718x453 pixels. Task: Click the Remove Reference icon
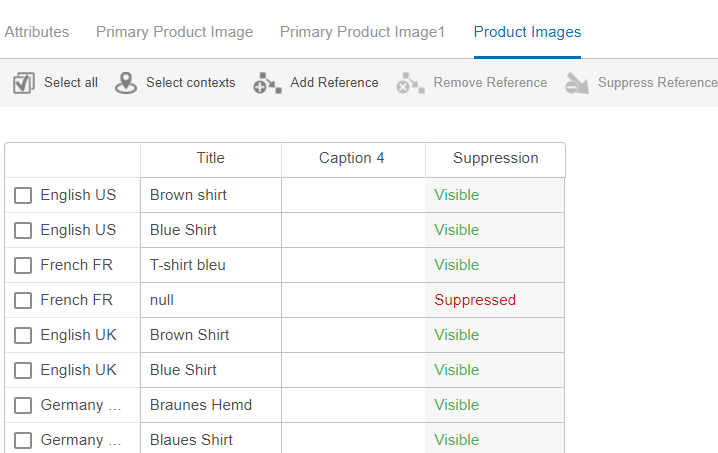click(410, 83)
